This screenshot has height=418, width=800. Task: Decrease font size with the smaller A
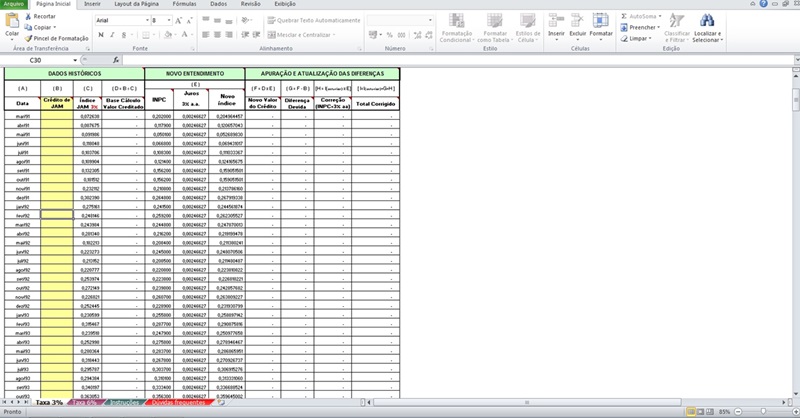pos(189,20)
